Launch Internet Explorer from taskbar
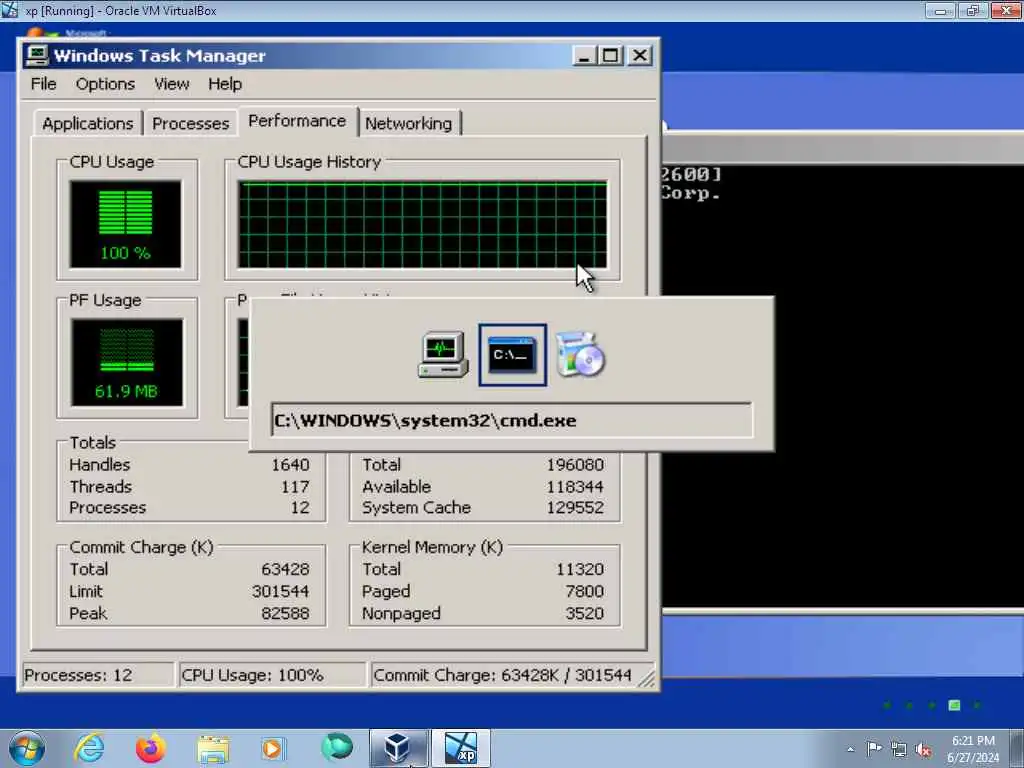This screenshot has height=768, width=1024. [x=89, y=748]
